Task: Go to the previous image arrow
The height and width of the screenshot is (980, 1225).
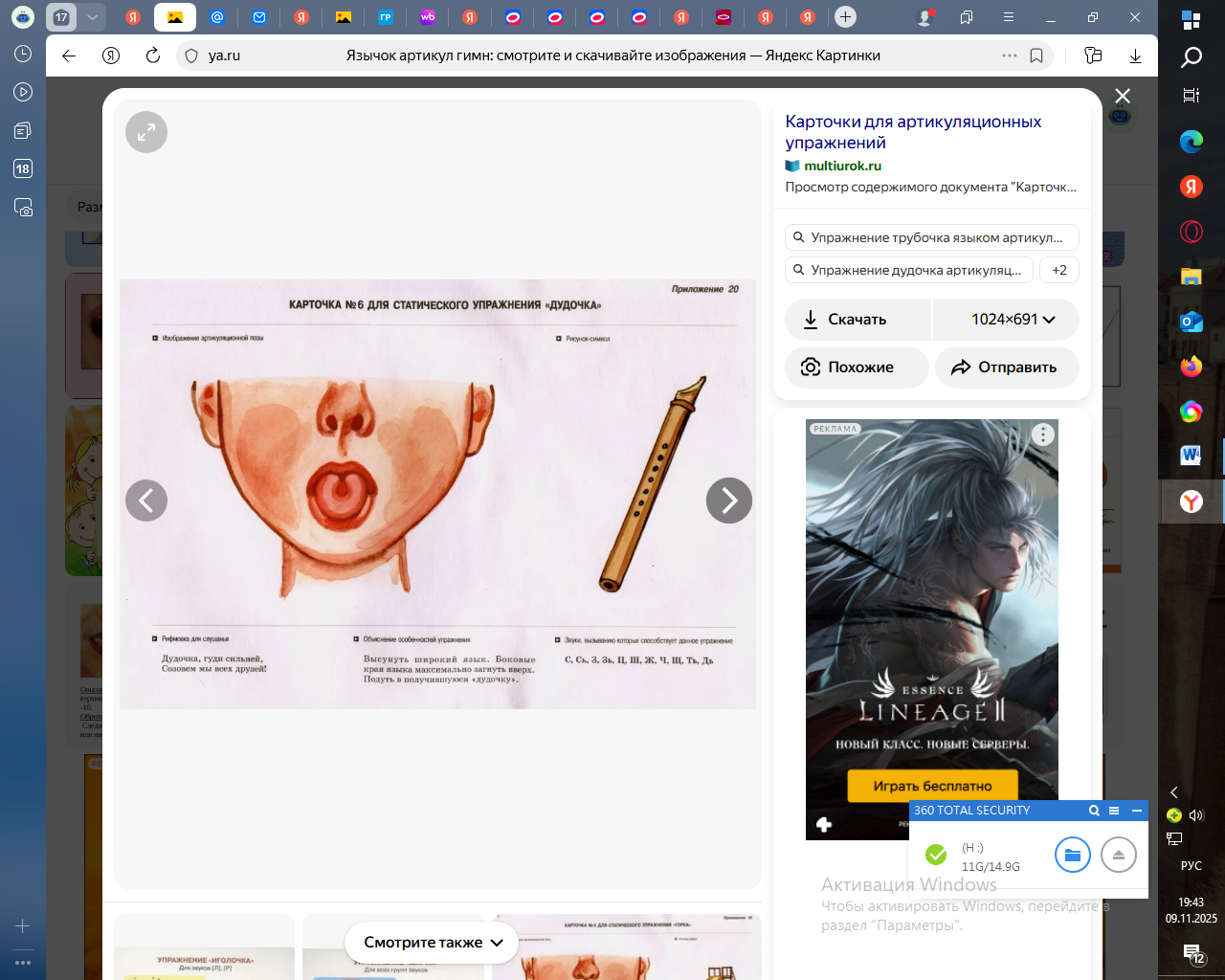Action: 146,500
